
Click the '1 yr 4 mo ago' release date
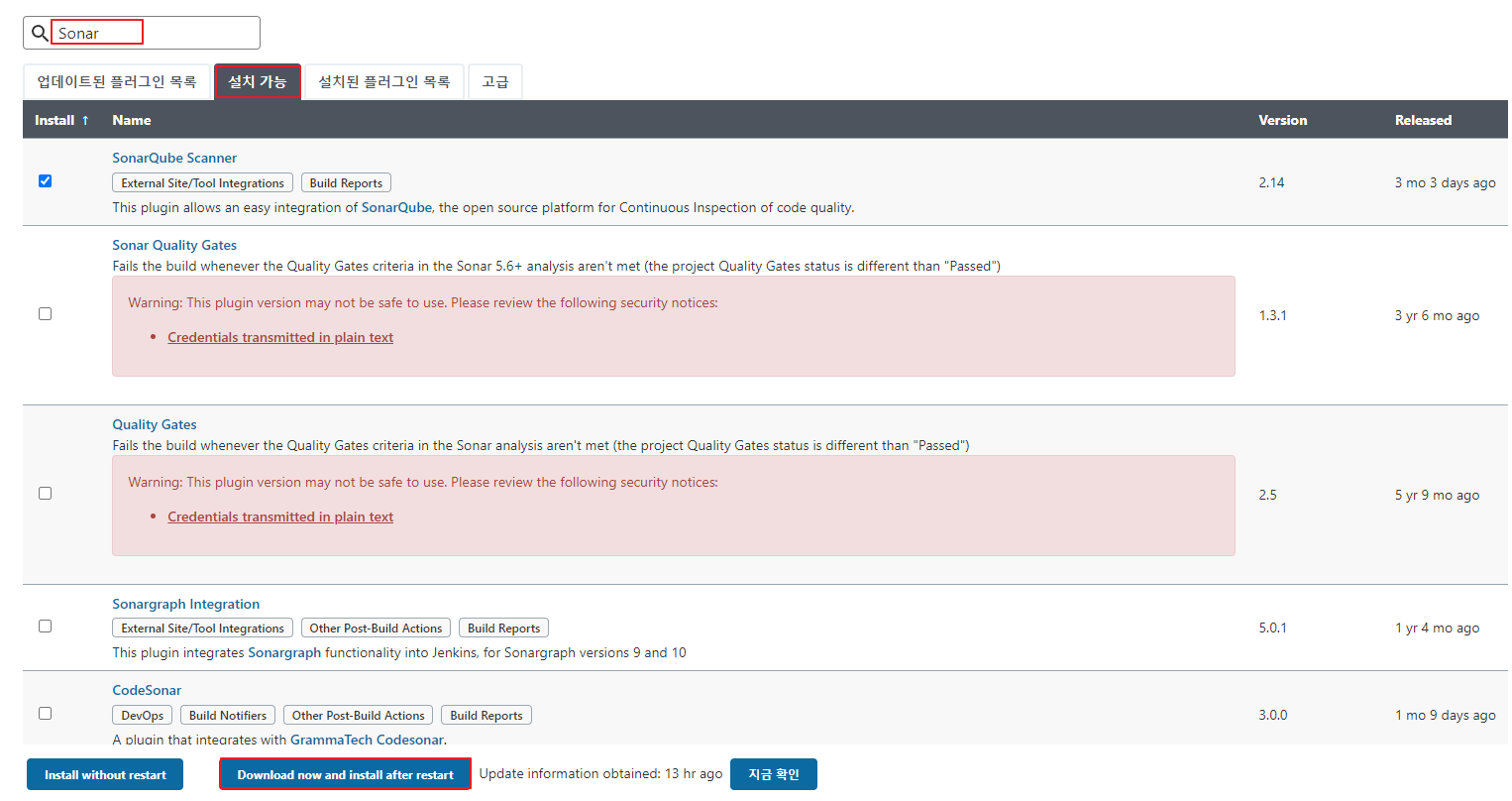(x=1437, y=628)
